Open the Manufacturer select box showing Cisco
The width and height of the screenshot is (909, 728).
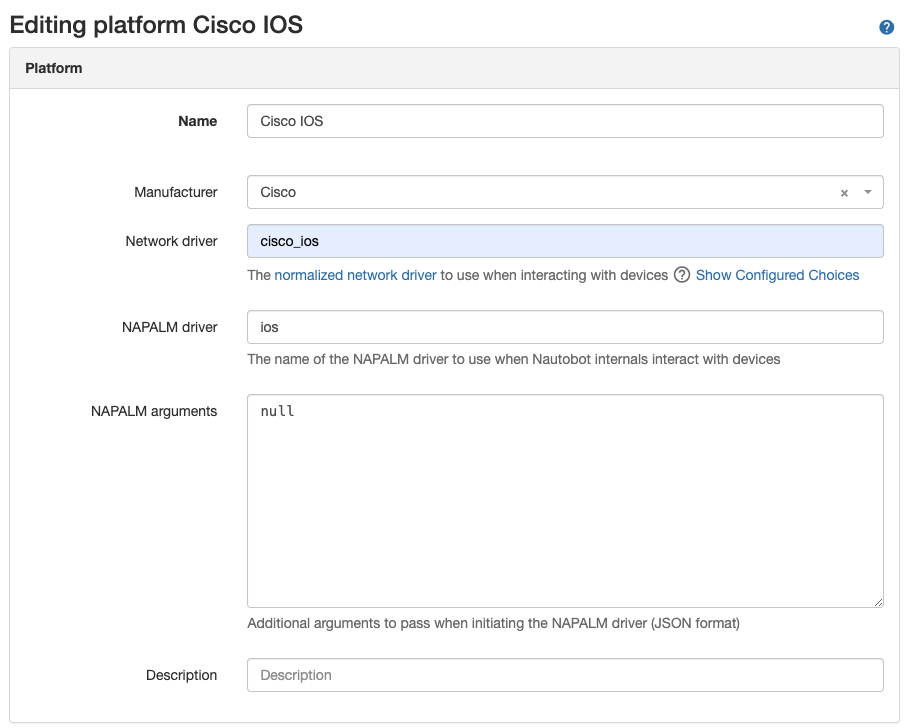point(540,192)
